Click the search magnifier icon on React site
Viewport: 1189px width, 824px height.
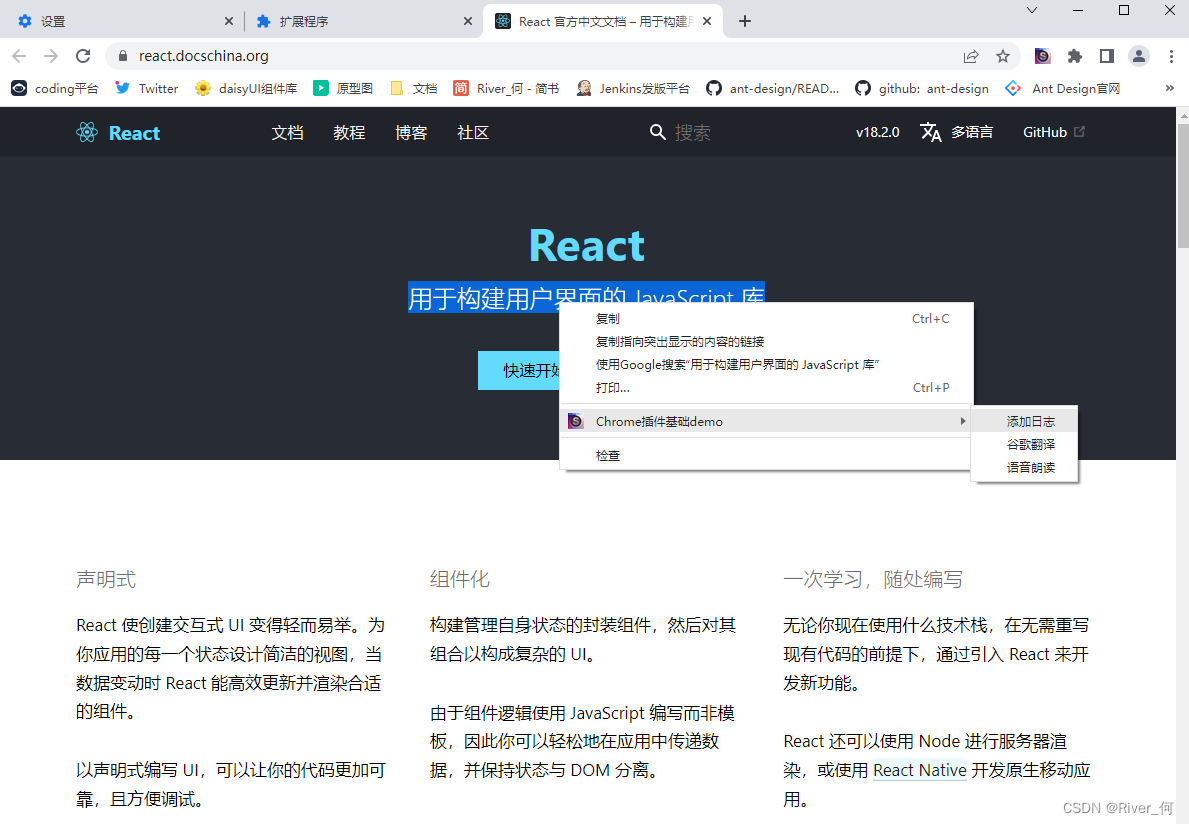pos(657,133)
